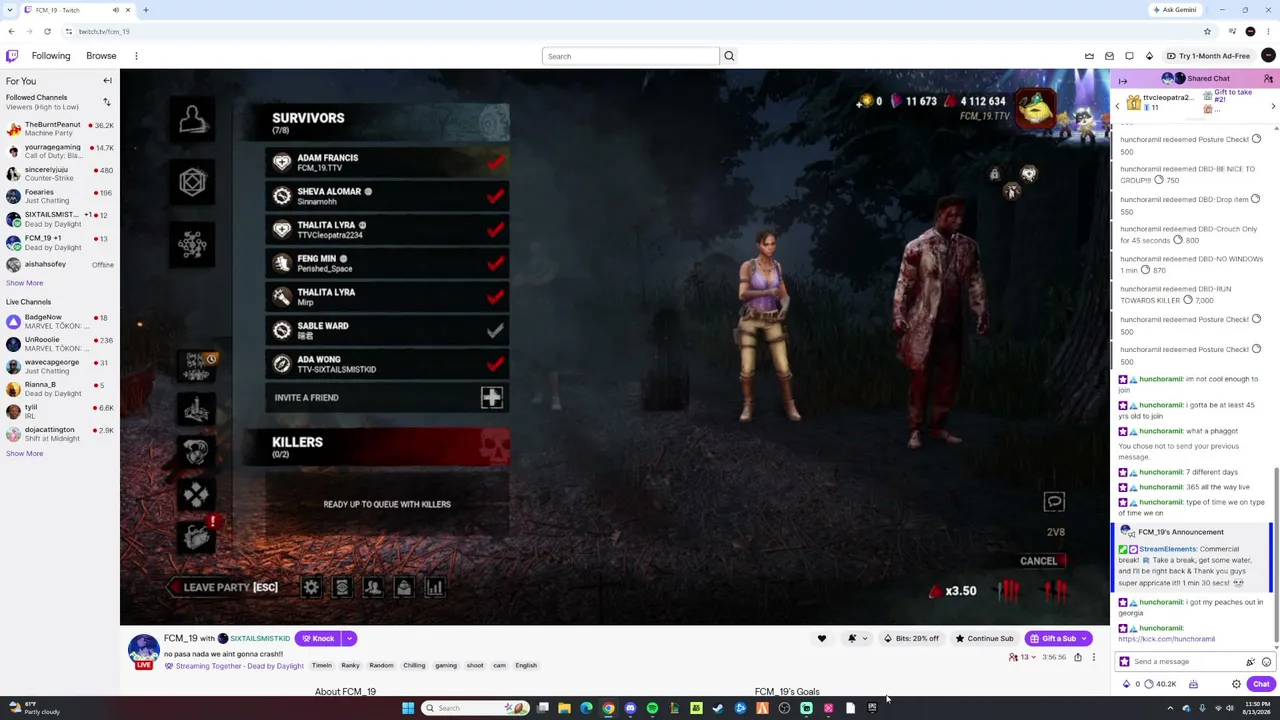Show more live channels
Screen dimensions: 1280x720
(24, 454)
